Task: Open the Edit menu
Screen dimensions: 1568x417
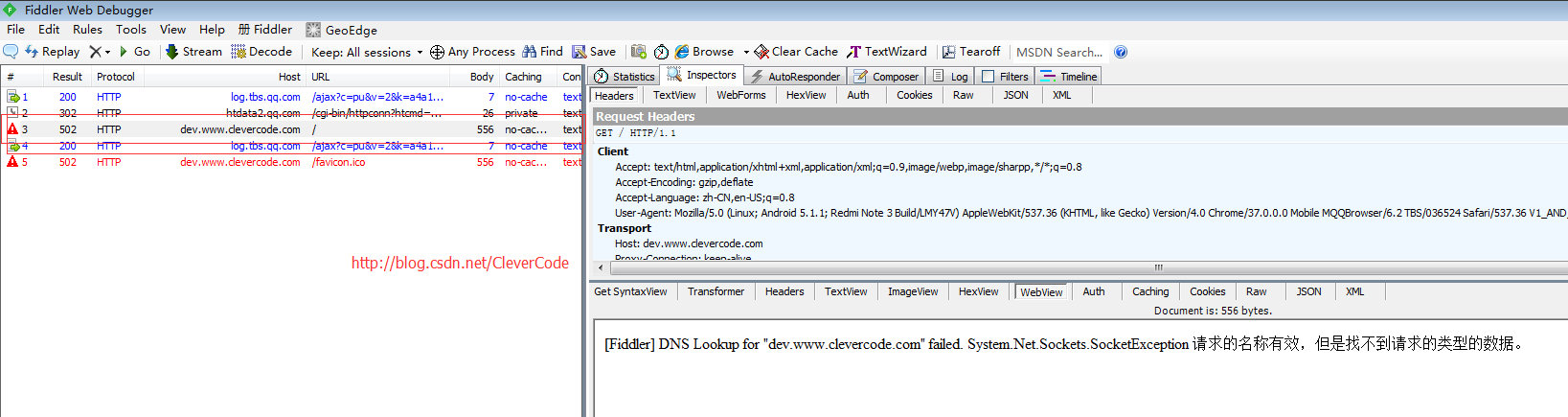Action: point(49,30)
